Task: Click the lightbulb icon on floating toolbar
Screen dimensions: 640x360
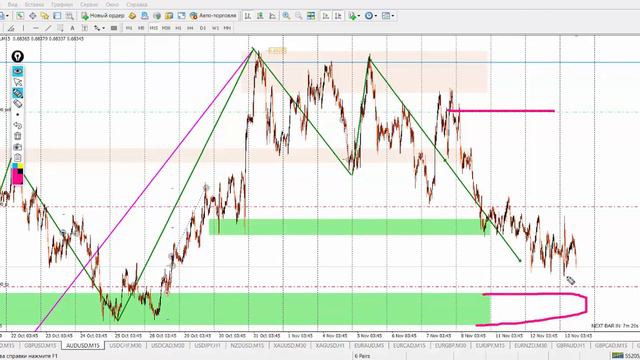Action: point(18,56)
